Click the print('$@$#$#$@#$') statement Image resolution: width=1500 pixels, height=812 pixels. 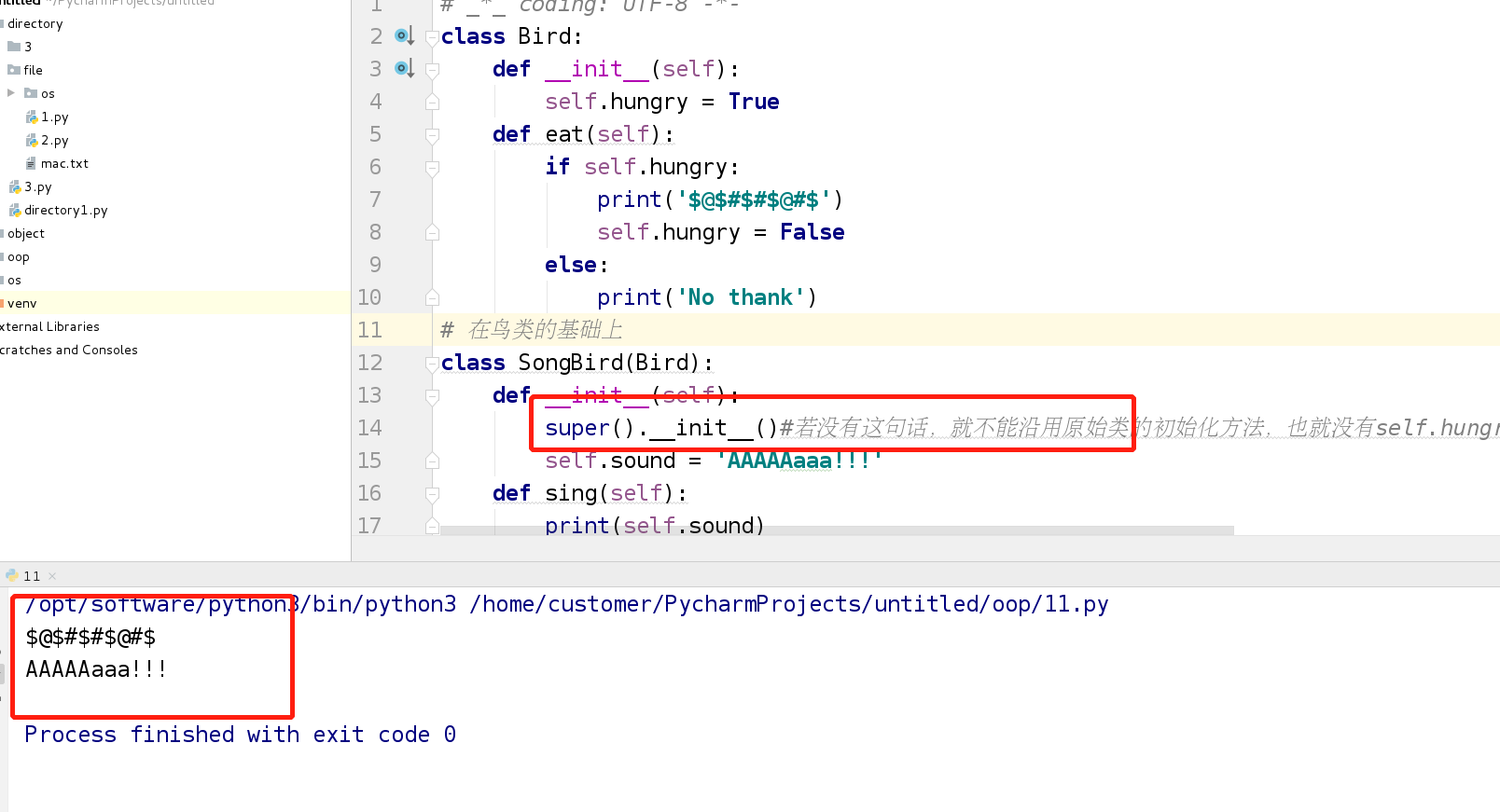(720, 200)
